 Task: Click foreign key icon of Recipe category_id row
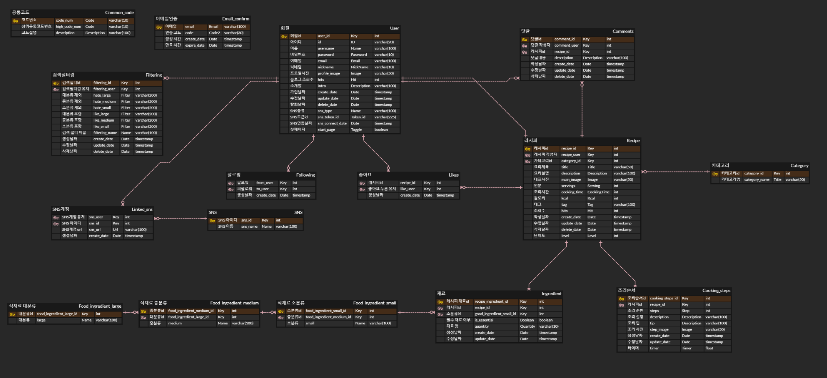pos(527,161)
